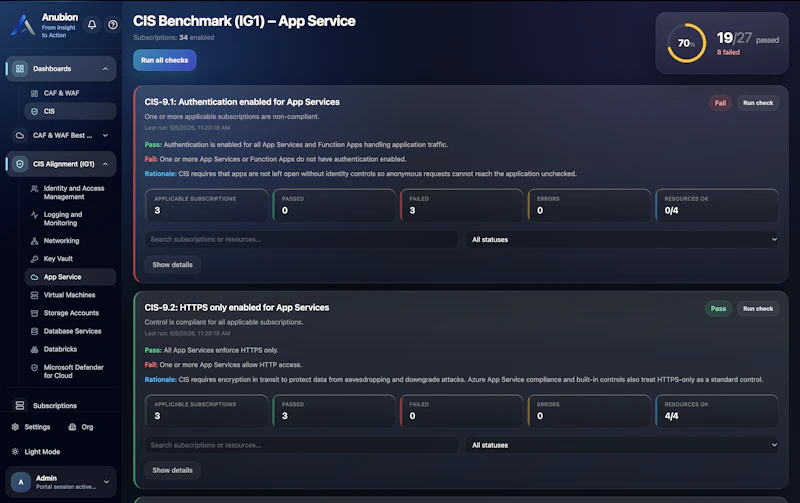Open Subscriptions page
The width and height of the screenshot is (800, 503).
(61, 406)
